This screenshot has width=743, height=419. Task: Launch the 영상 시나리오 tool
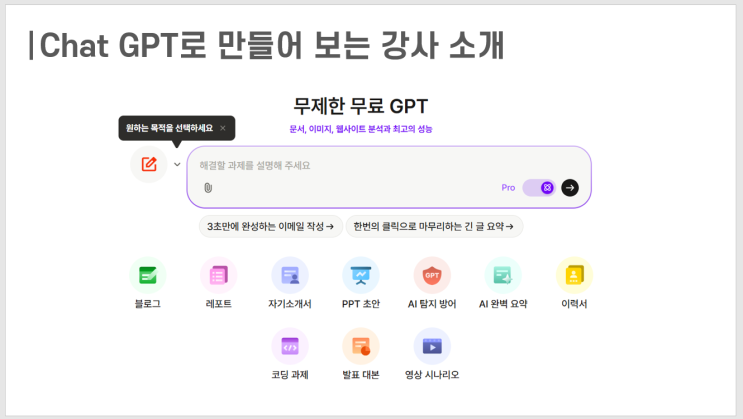pyautogui.click(x=432, y=346)
